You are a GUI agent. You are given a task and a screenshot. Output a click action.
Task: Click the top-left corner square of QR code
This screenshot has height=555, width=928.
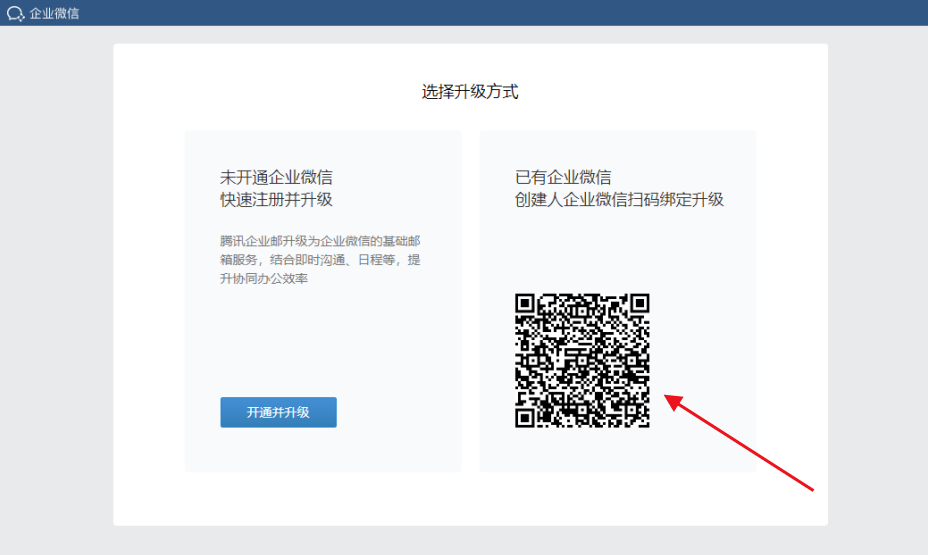pos(526,304)
